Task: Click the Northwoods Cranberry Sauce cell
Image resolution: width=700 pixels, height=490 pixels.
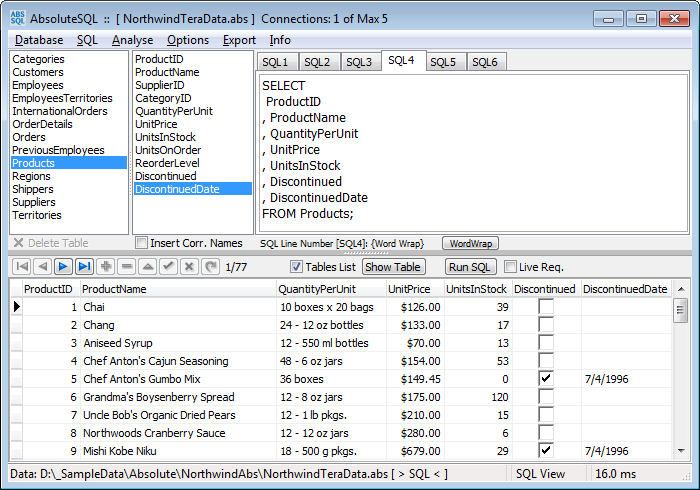Action: (178, 433)
